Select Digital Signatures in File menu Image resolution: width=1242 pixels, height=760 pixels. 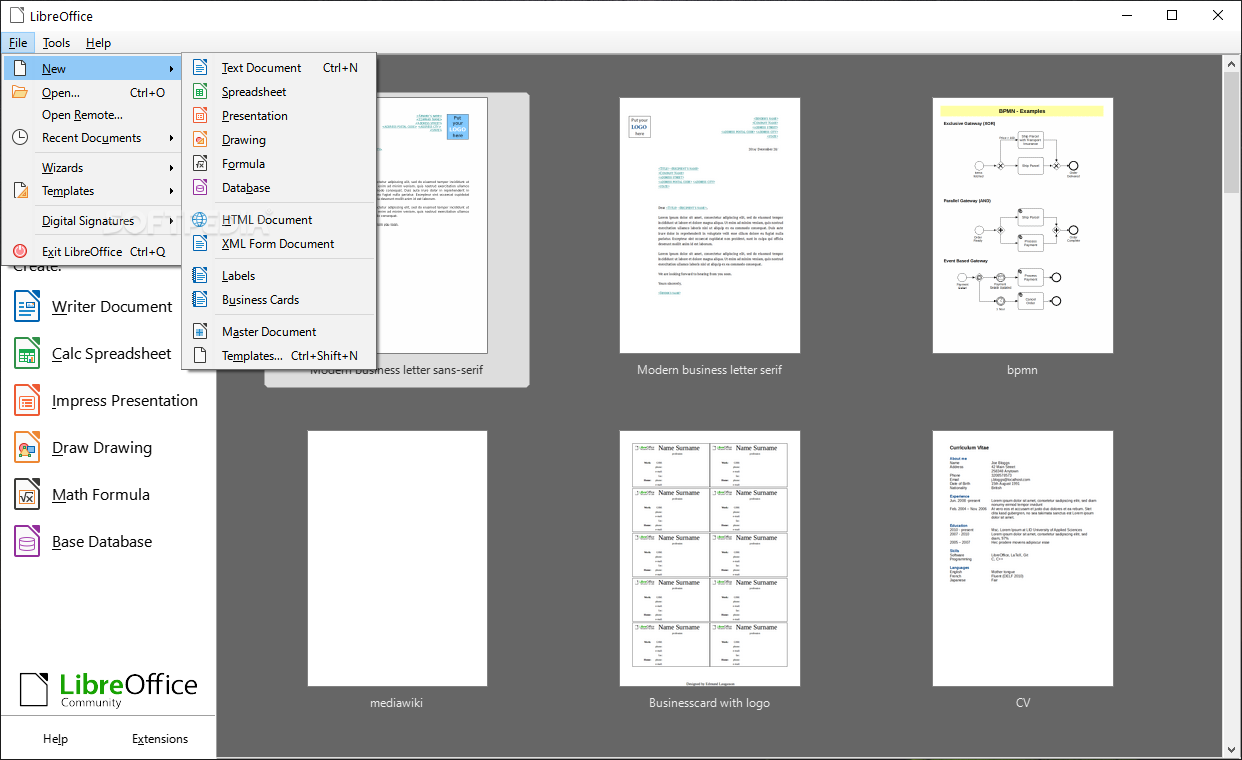[x=92, y=221]
